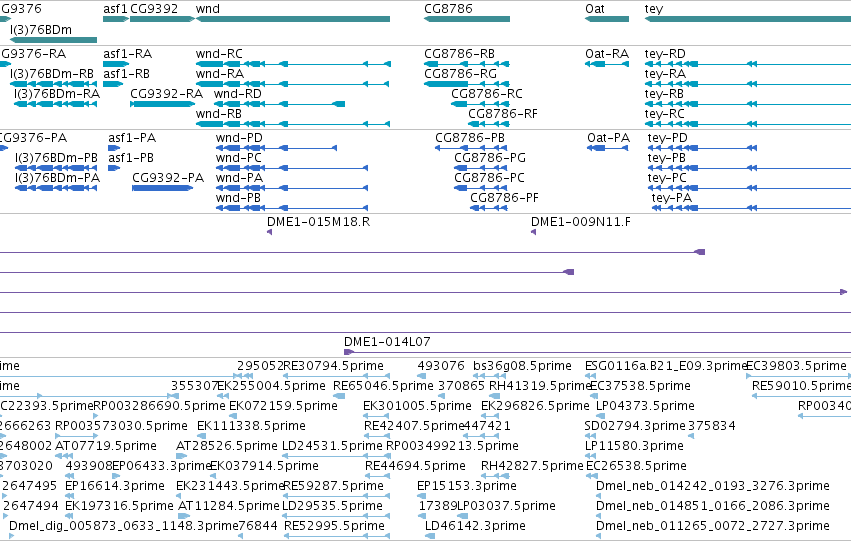Click tey-PA protein label

coord(672,199)
